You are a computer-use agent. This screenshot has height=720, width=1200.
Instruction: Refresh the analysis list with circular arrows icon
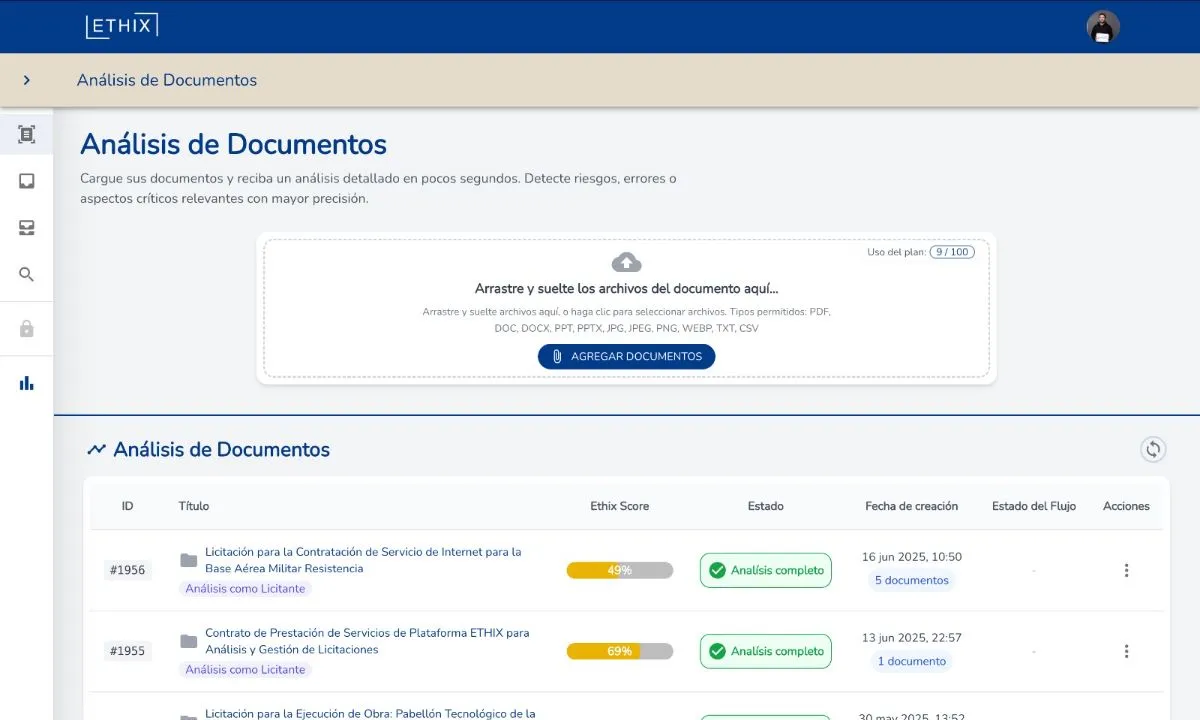pyautogui.click(x=1154, y=450)
